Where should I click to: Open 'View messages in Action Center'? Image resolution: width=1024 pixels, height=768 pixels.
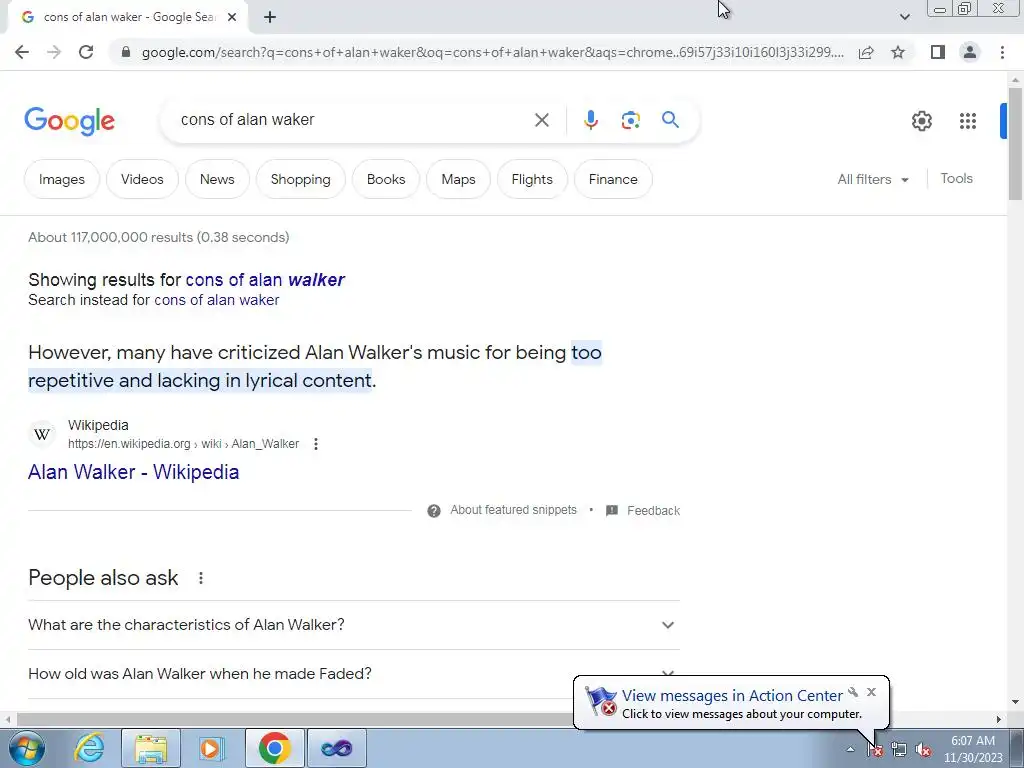[732, 696]
